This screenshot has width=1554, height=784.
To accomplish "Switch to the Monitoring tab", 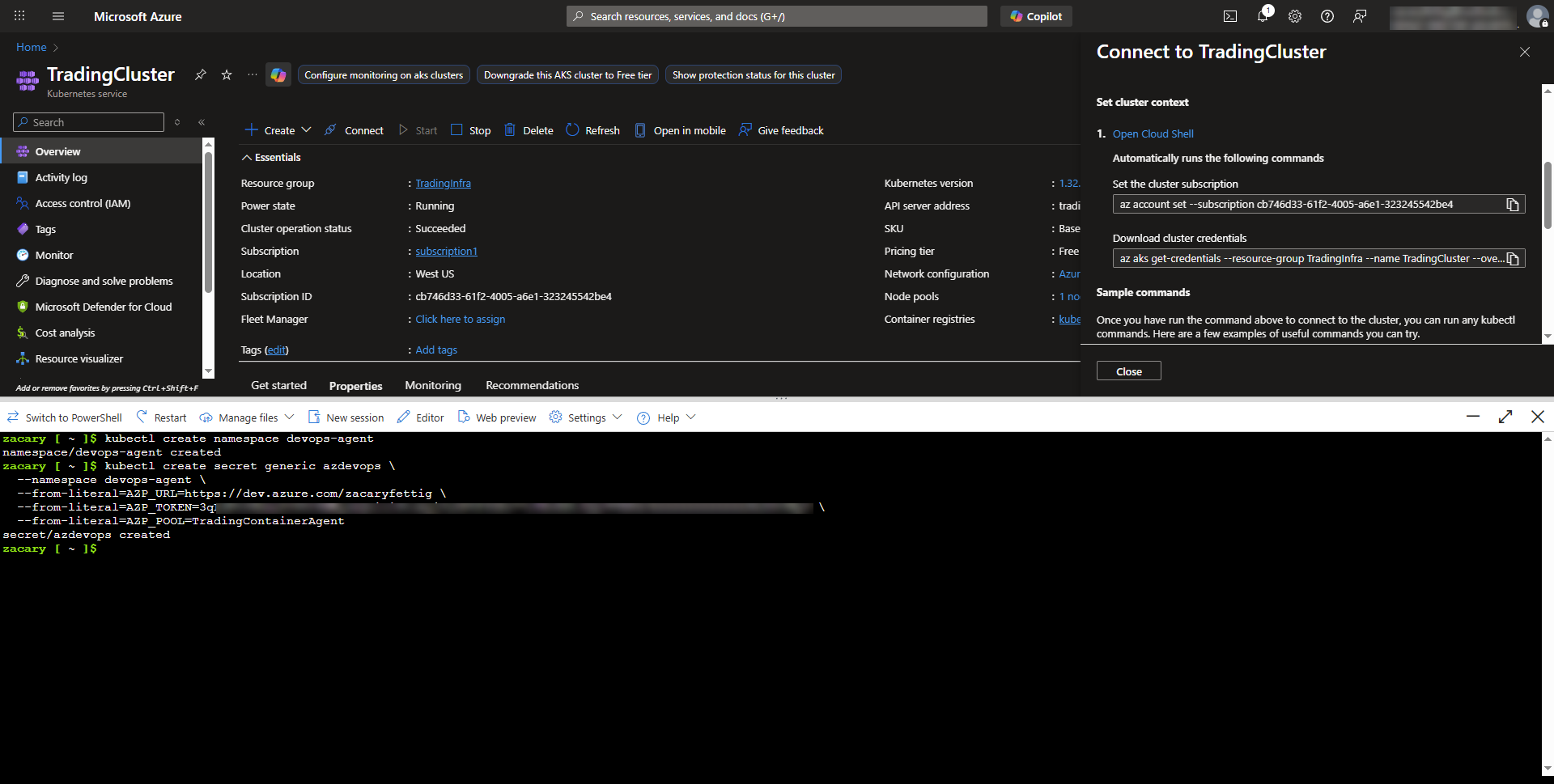I will 433,385.
